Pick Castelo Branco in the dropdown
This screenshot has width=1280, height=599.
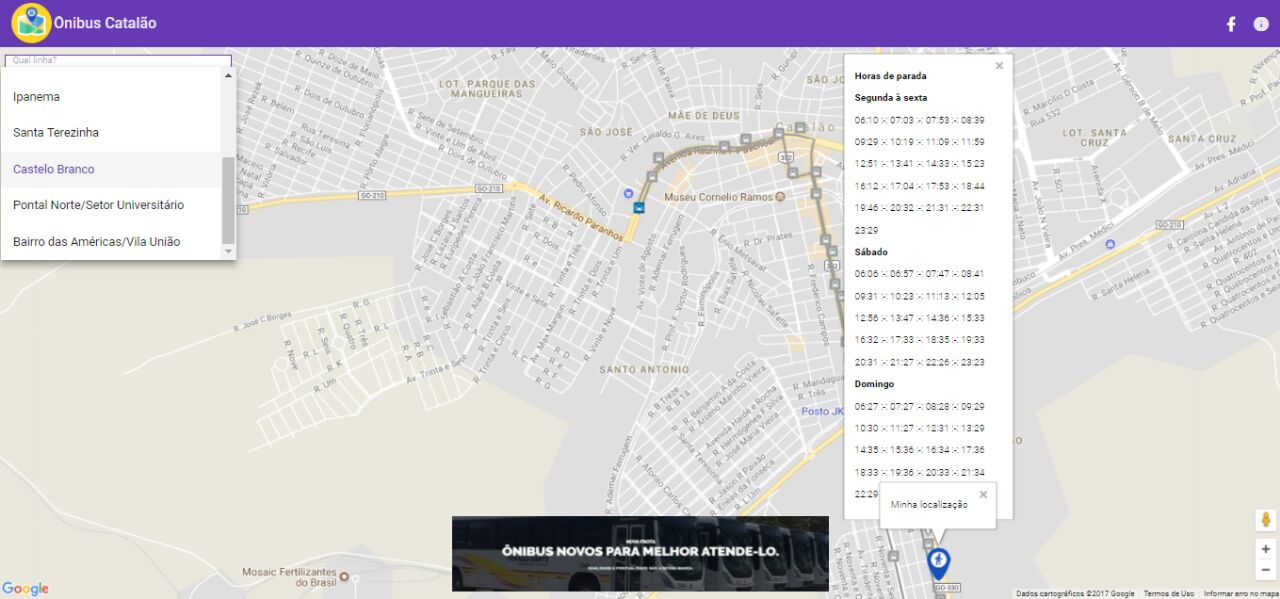(54, 169)
